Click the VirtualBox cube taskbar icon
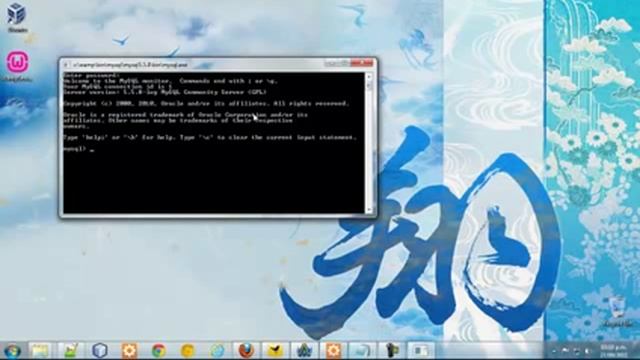The image size is (640, 360). click(100, 351)
